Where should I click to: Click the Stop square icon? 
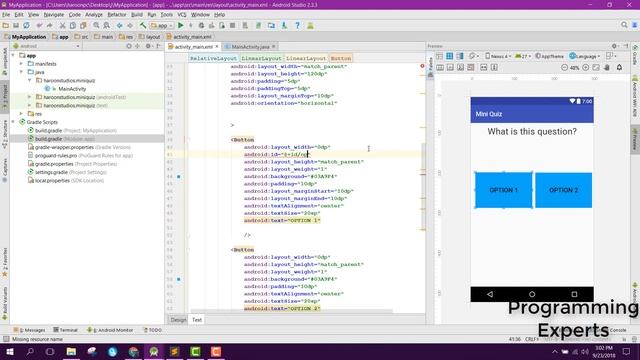coord(232,25)
